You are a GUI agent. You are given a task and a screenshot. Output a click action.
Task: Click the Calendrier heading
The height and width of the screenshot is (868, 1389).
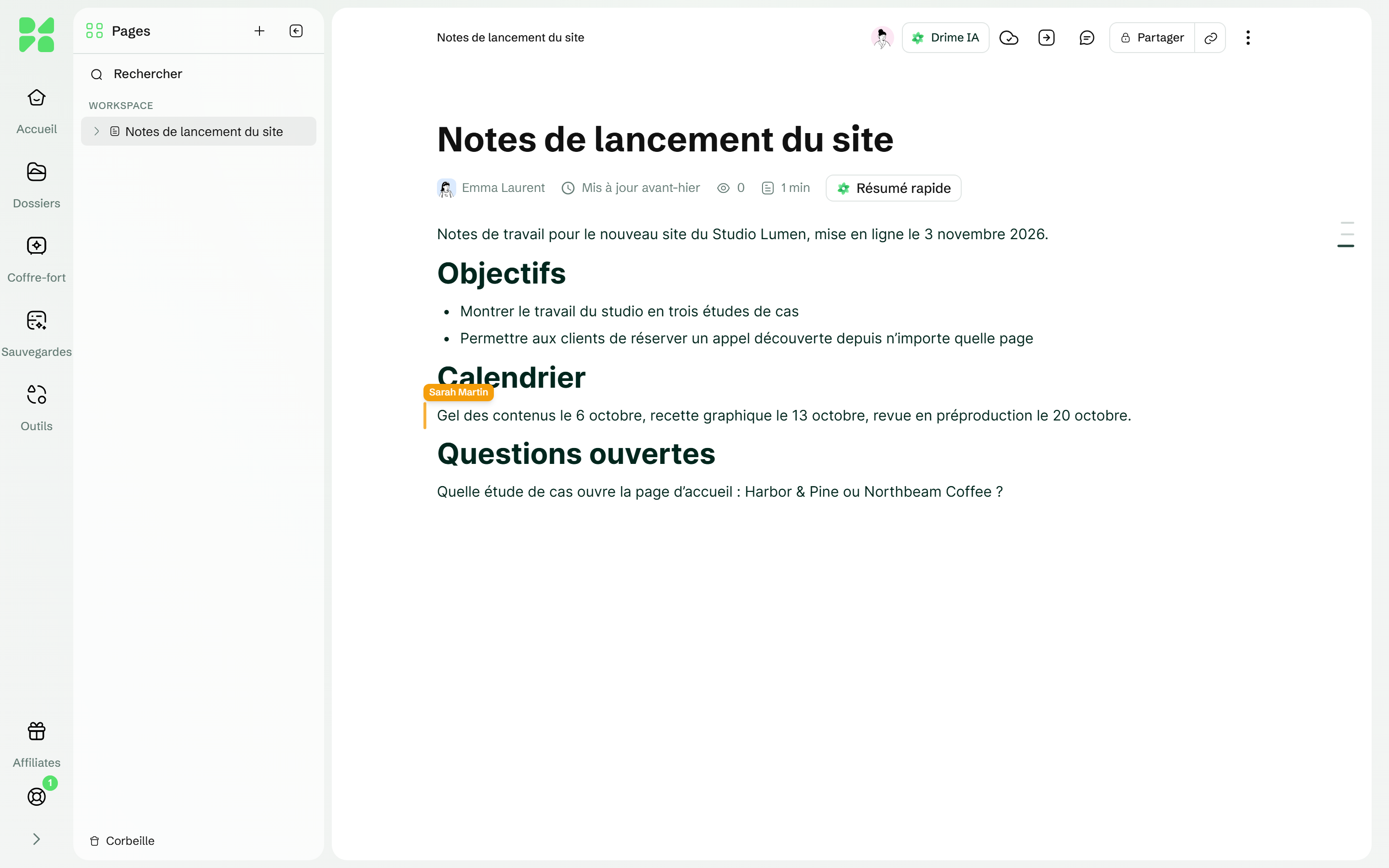pyautogui.click(x=511, y=377)
